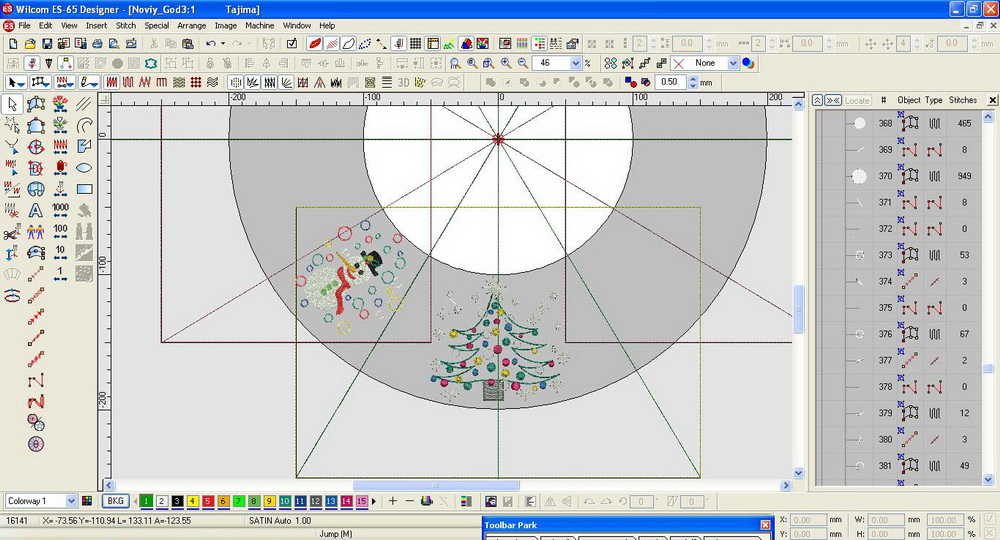The image size is (1000, 540).
Task: Select object row 370 with 949 stitches
Action: point(901,176)
